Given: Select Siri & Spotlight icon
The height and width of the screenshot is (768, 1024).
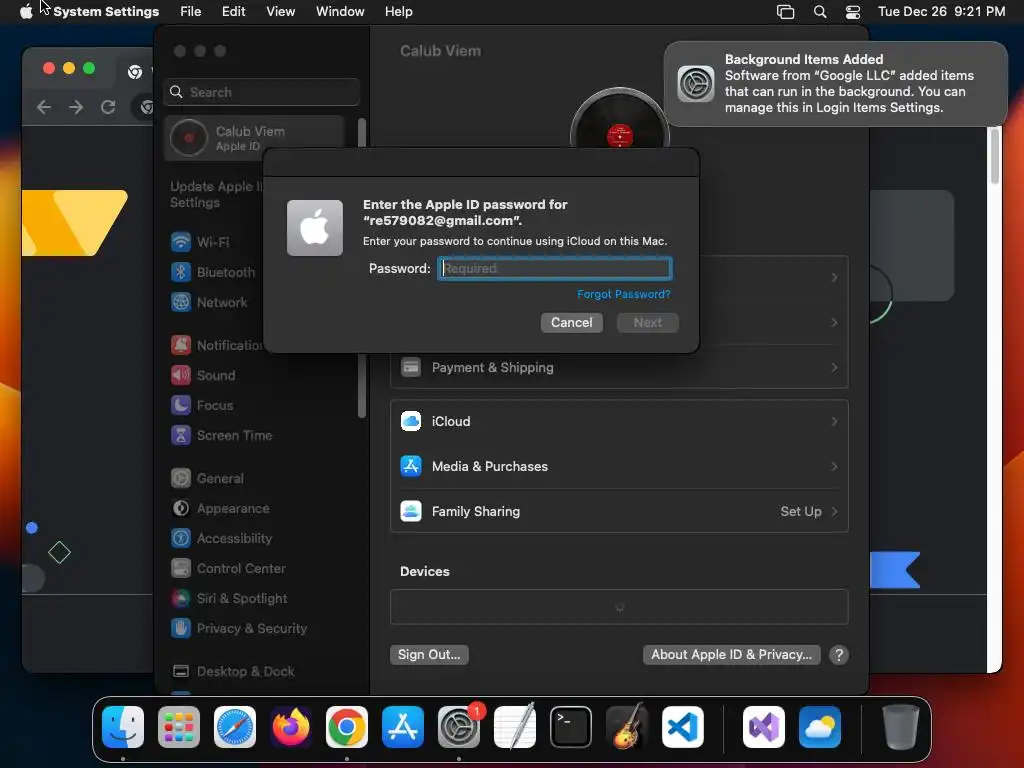Looking at the screenshot, I should point(181,598).
